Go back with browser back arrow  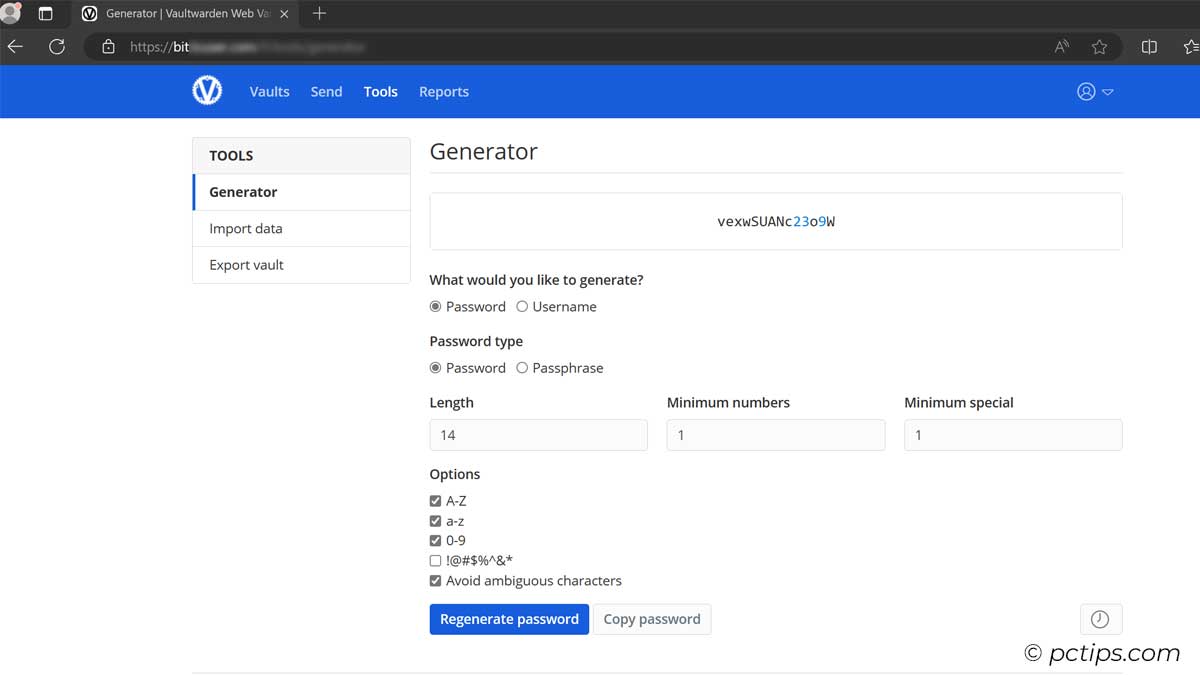[x=15, y=47]
